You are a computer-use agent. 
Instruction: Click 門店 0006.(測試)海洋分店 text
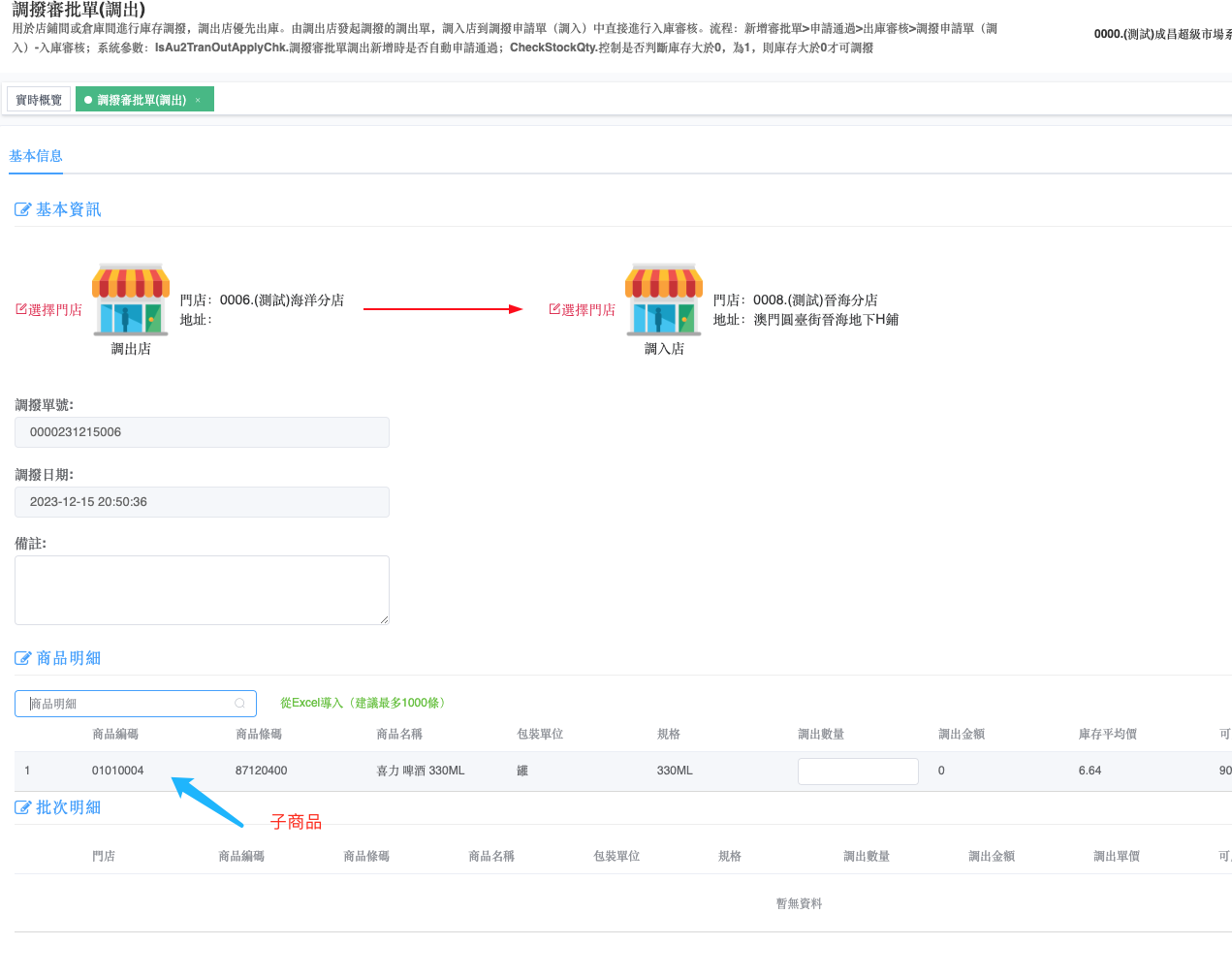[x=262, y=300]
